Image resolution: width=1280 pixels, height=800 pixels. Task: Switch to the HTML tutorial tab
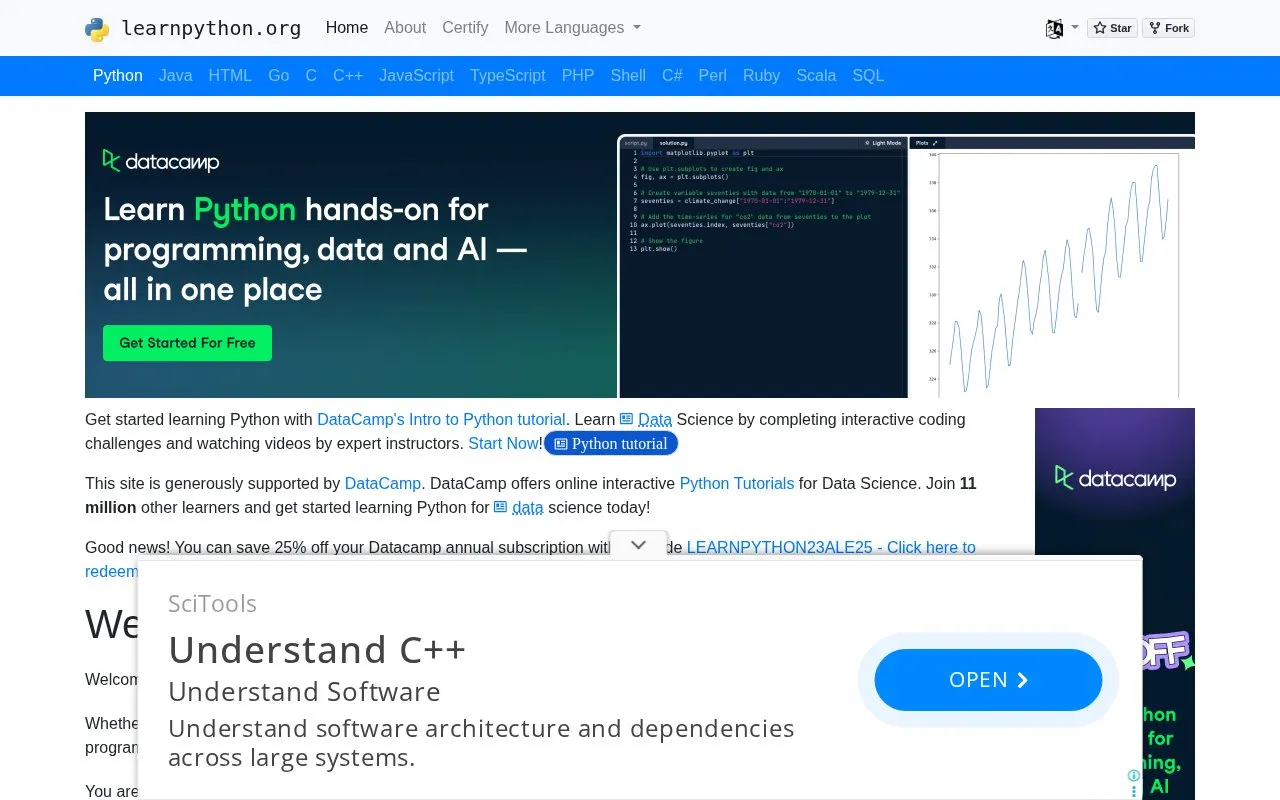click(x=230, y=76)
